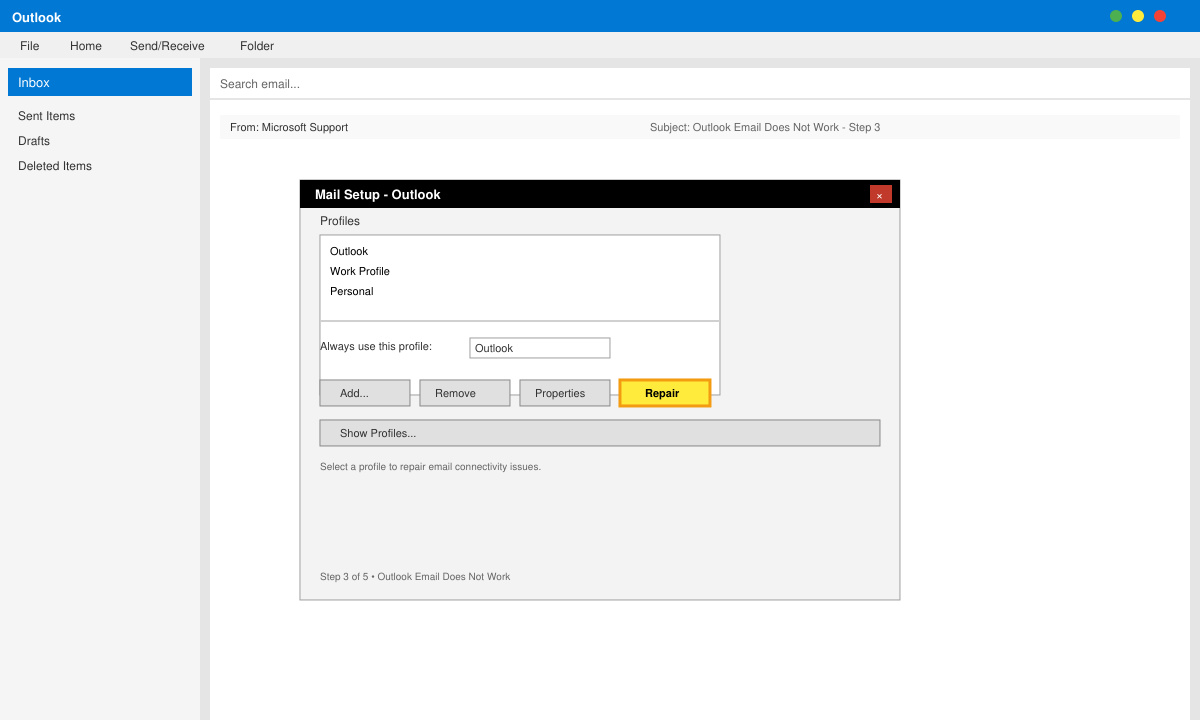
Task: Click the green window control dot
Action: click(1116, 16)
